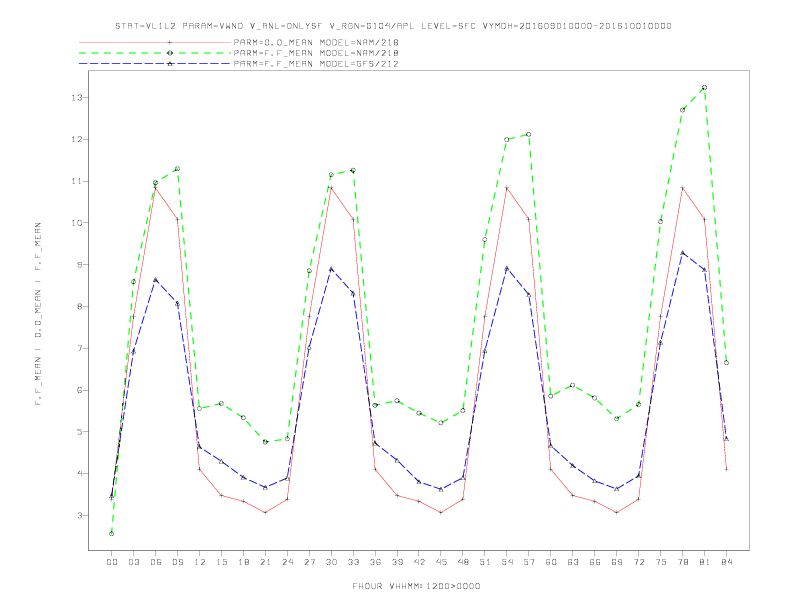
Task: Click y-axis tick value 3
Action: tap(80, 516)
